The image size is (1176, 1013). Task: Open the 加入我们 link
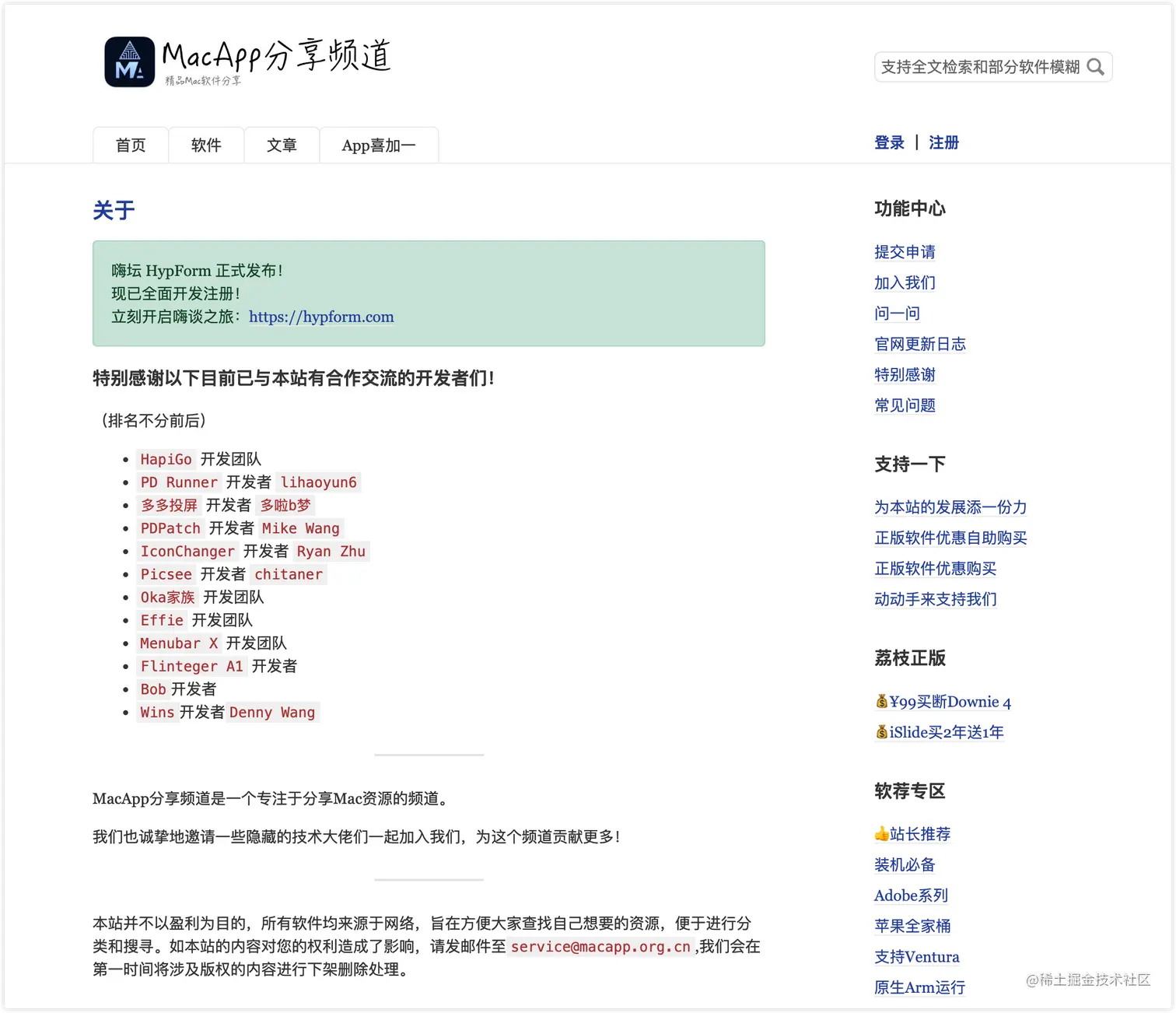[x=905, y=282]
